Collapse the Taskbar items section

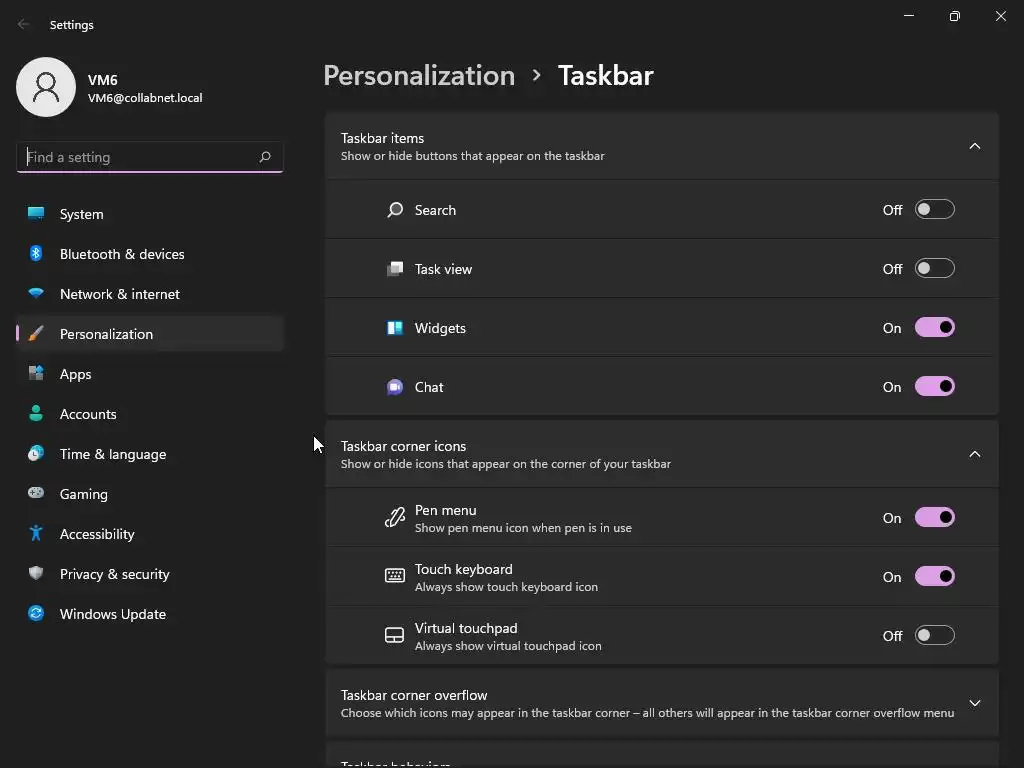tap(975, 146)
